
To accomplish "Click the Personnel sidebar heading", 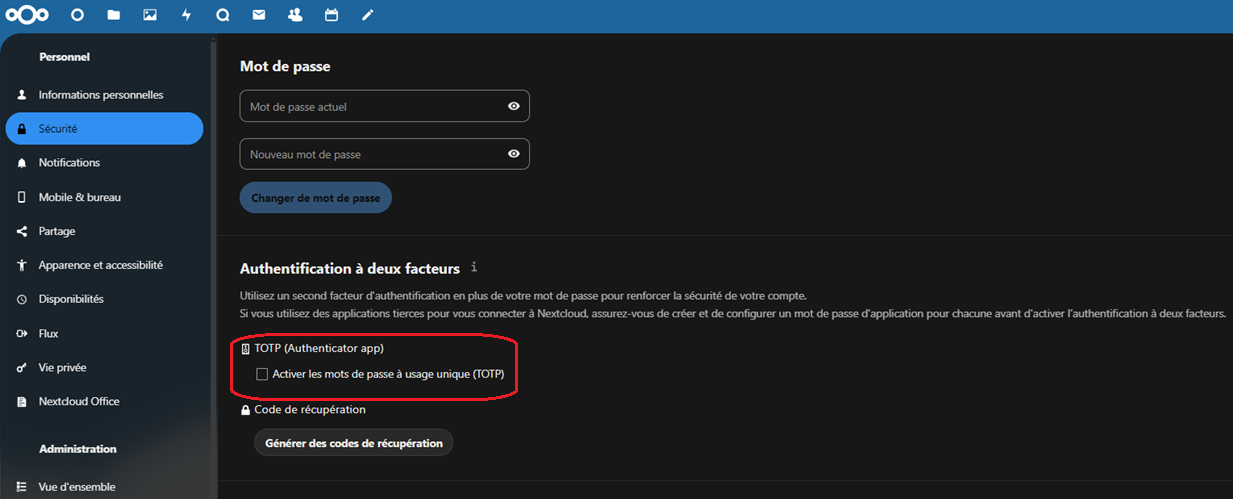I will coord(64,57).
